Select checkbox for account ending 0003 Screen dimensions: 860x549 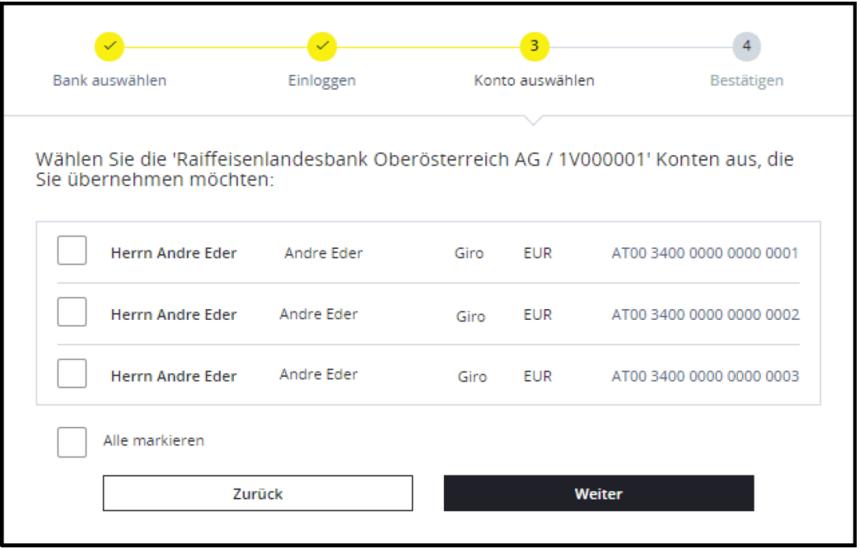tap(72, 374)
